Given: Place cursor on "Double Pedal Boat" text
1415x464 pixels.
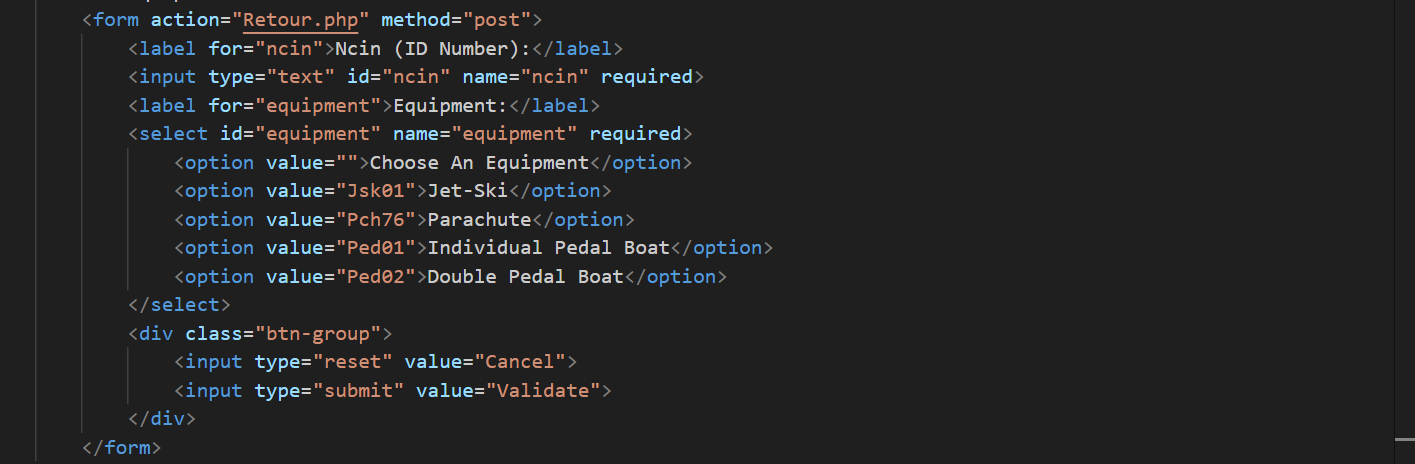Looking at the screenshot, I should click(x=525, y=277).
